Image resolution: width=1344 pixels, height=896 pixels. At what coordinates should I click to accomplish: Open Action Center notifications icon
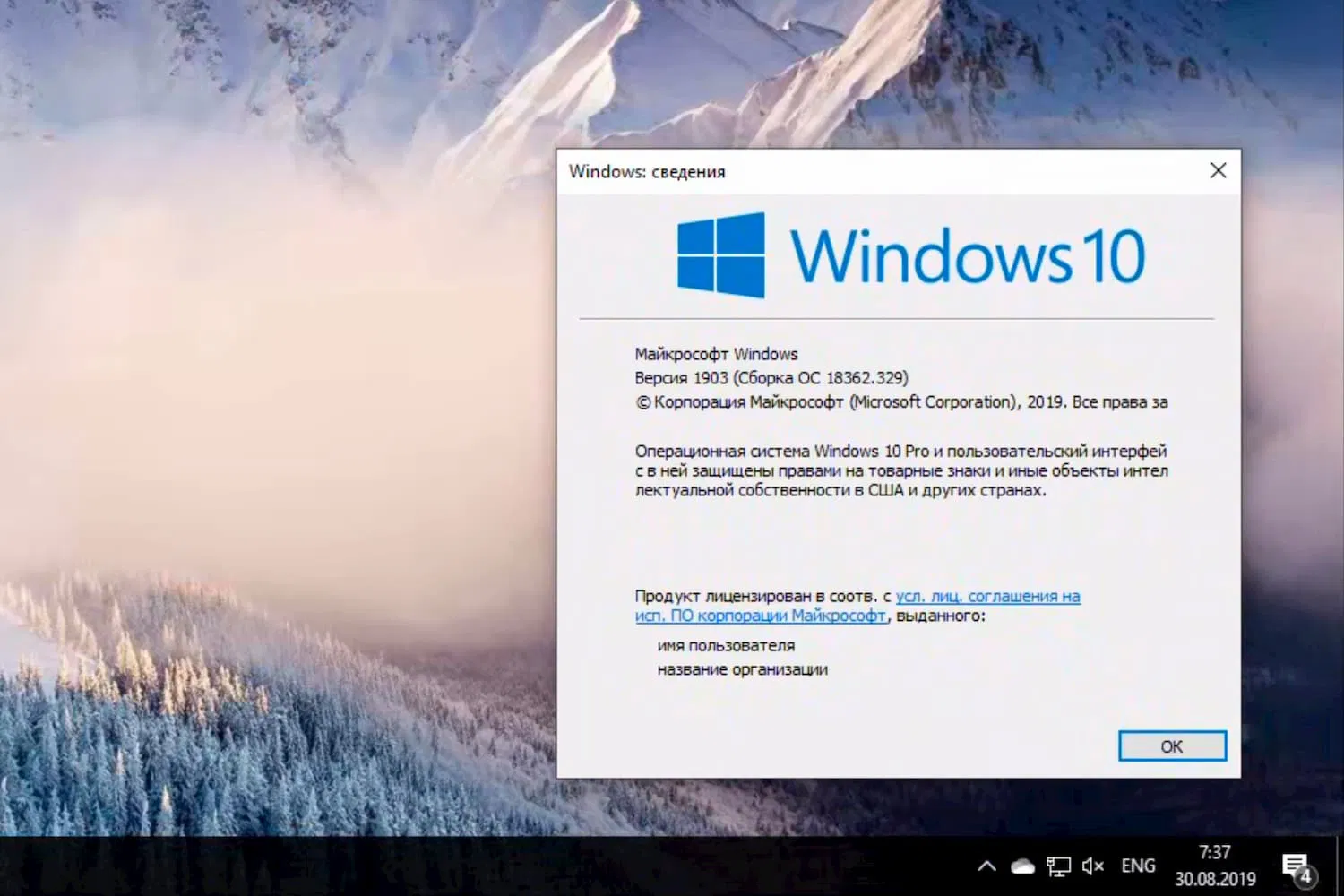pos(1297,866)
